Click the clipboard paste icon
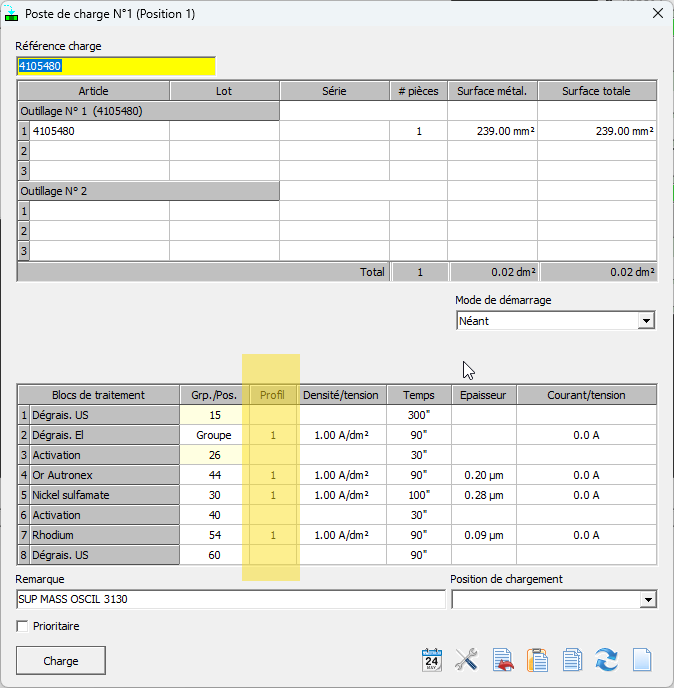 [537, 660]
